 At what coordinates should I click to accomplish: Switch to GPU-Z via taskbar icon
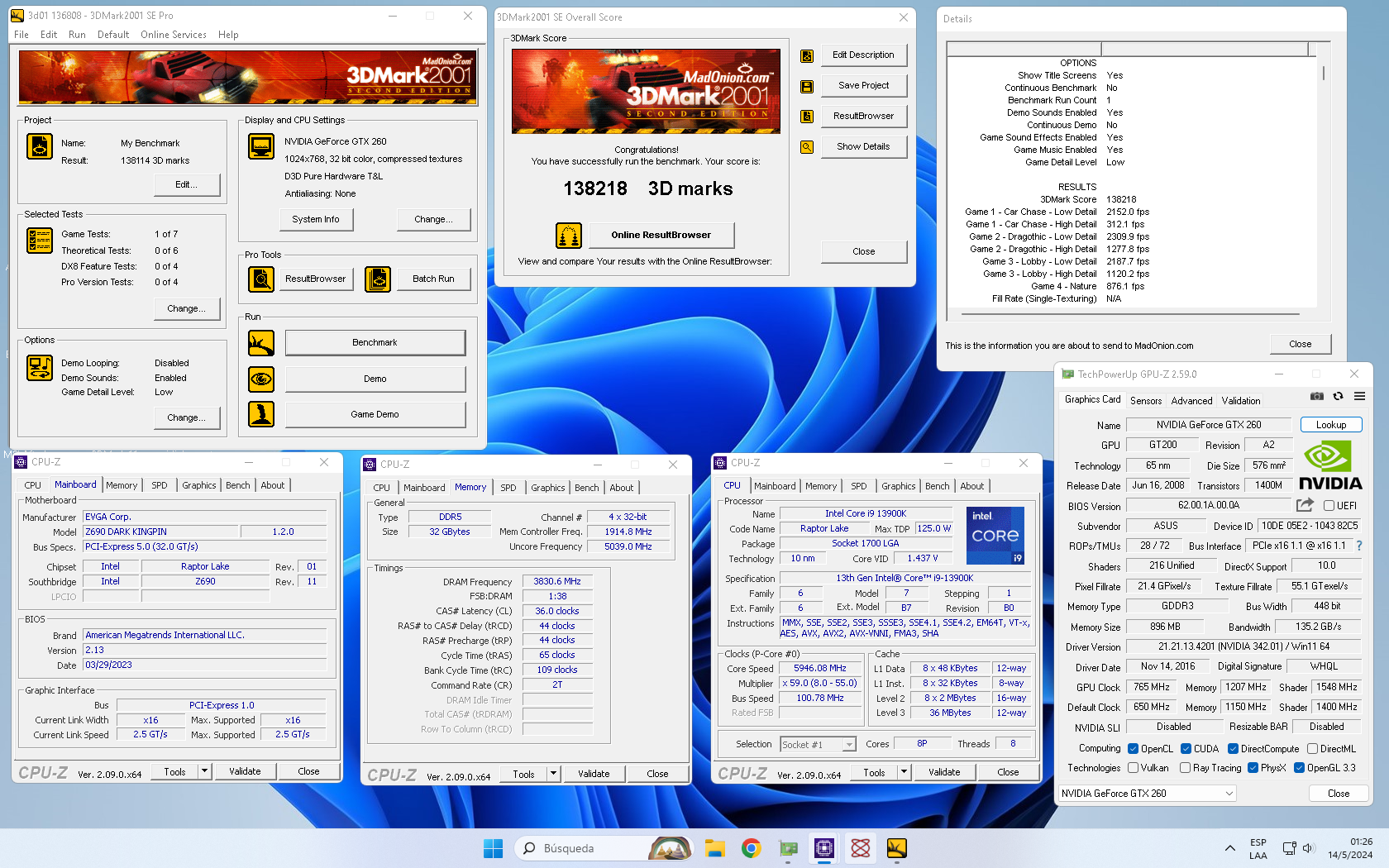(x=789, y=848)
